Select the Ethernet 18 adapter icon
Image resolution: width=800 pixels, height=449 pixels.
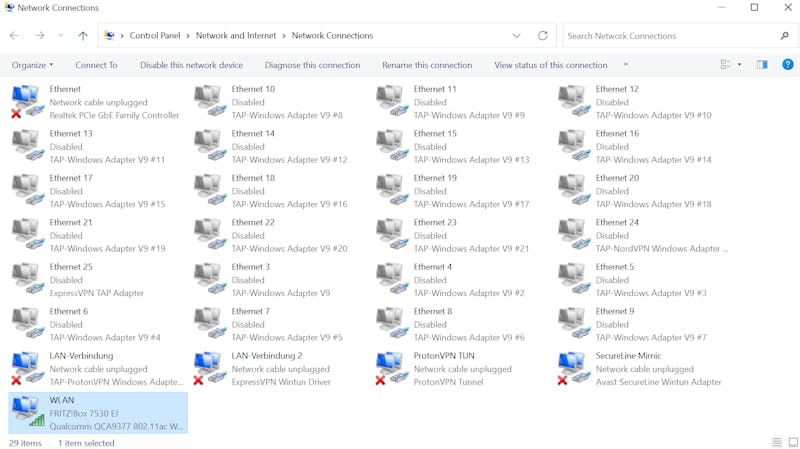click(210, 190)
